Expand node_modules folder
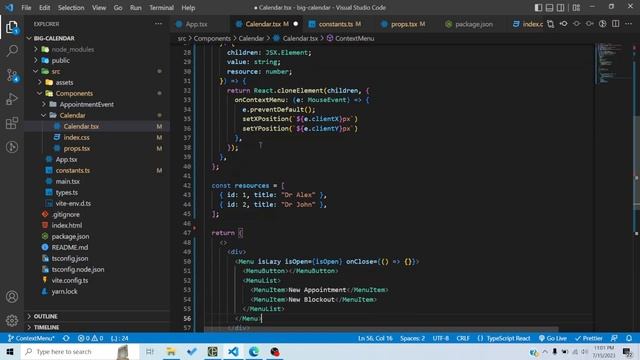640x360 pixels. coord(73,49)
